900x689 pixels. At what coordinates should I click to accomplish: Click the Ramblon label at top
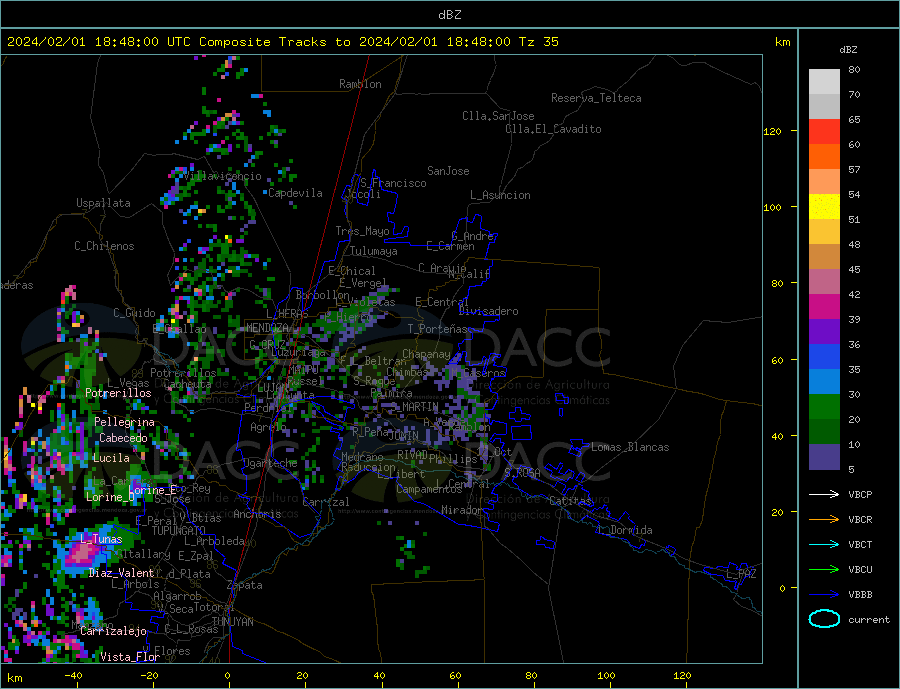tap(360, 84)
